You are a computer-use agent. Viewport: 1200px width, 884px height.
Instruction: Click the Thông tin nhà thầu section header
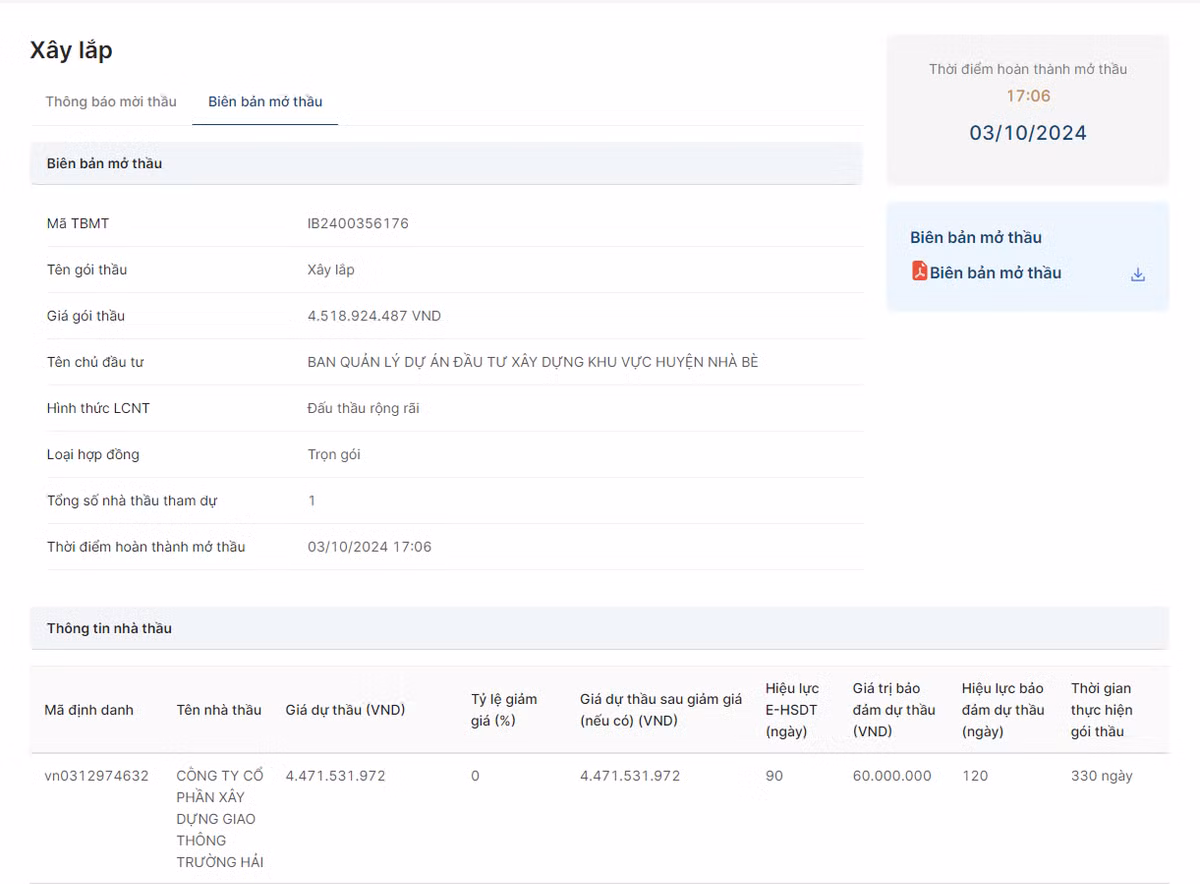coord(109,628)
